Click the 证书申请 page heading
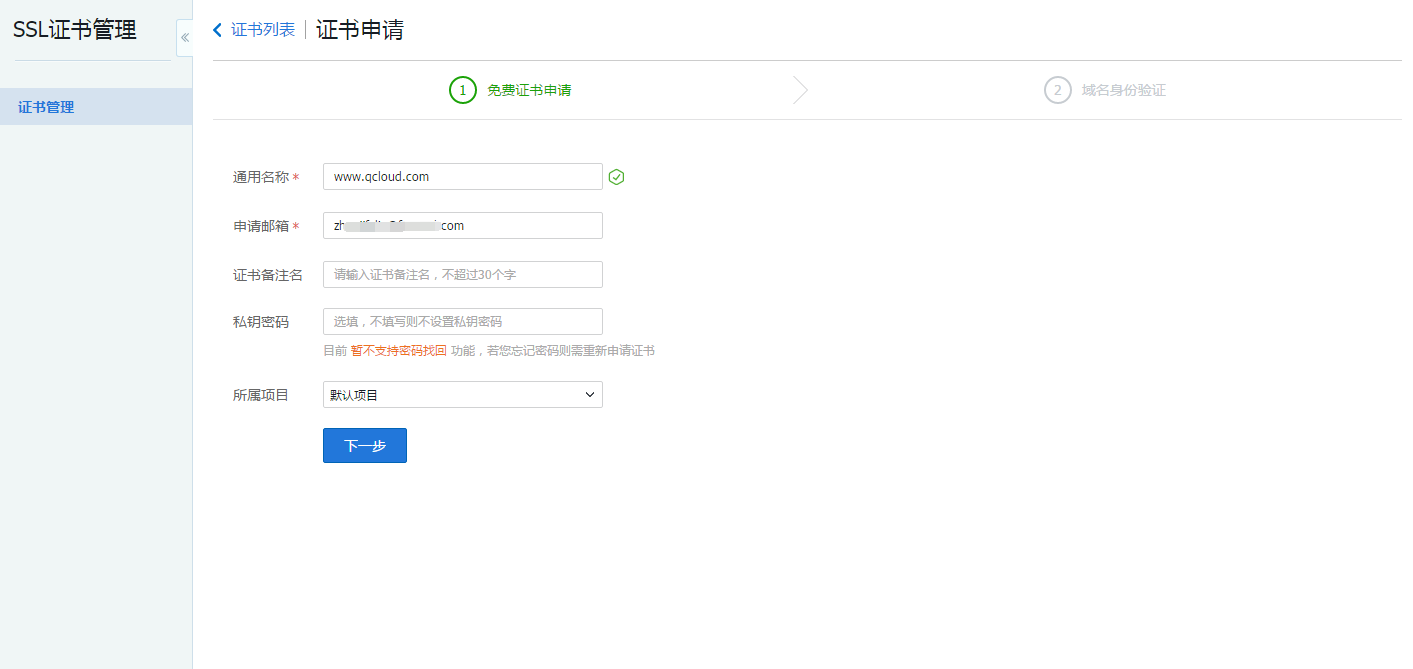 360,30
